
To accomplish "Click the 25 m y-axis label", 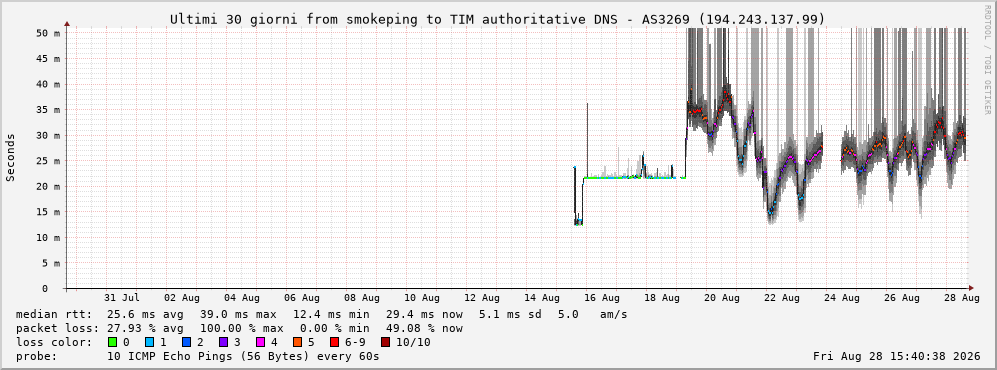I will pos(48,161).
